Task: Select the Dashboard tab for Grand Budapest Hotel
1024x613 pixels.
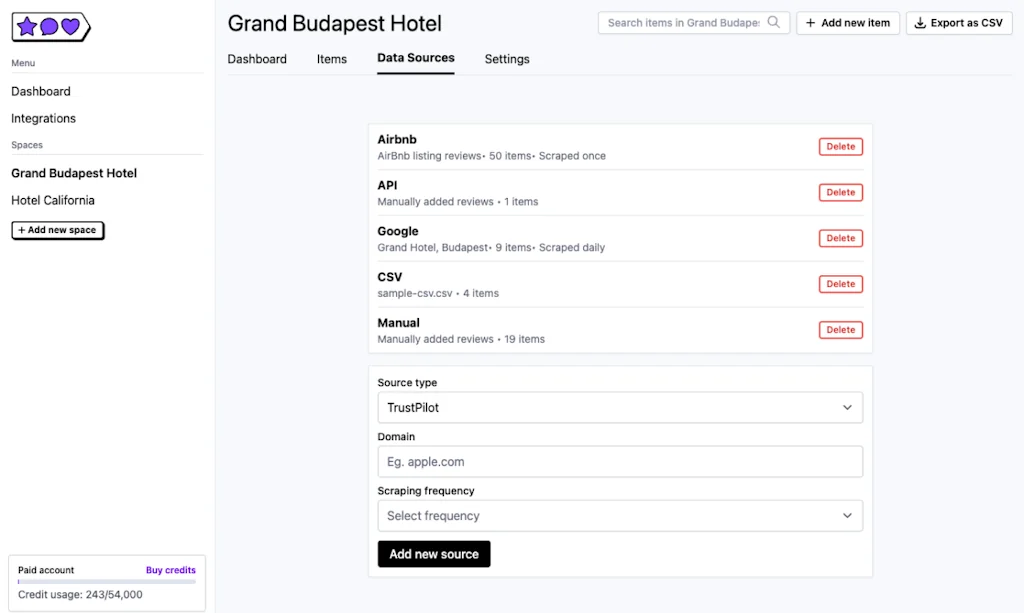Action: [x=257, y=59]
